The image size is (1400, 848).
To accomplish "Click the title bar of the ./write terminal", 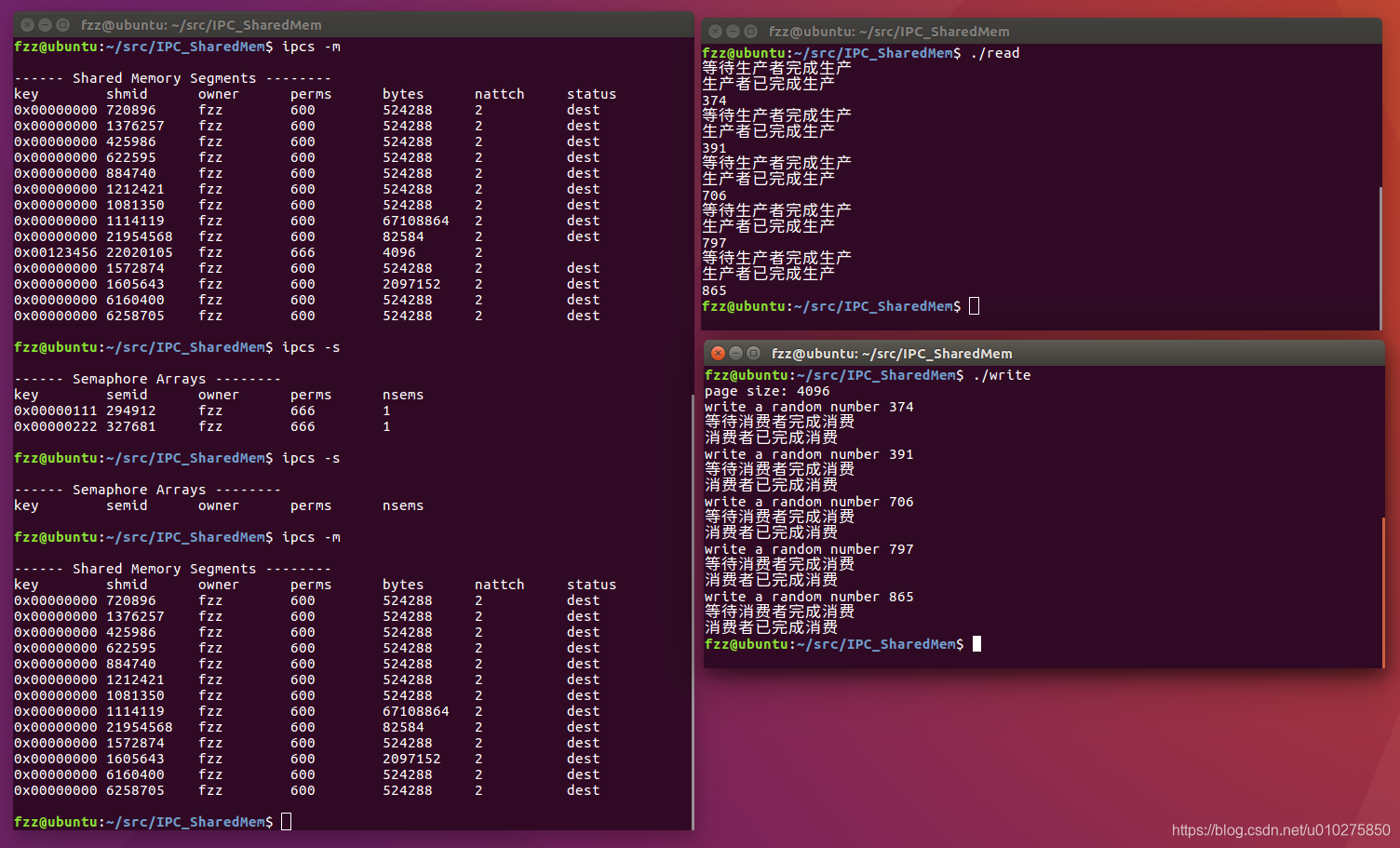I will pyautogui.click(x=1043, y=353).
